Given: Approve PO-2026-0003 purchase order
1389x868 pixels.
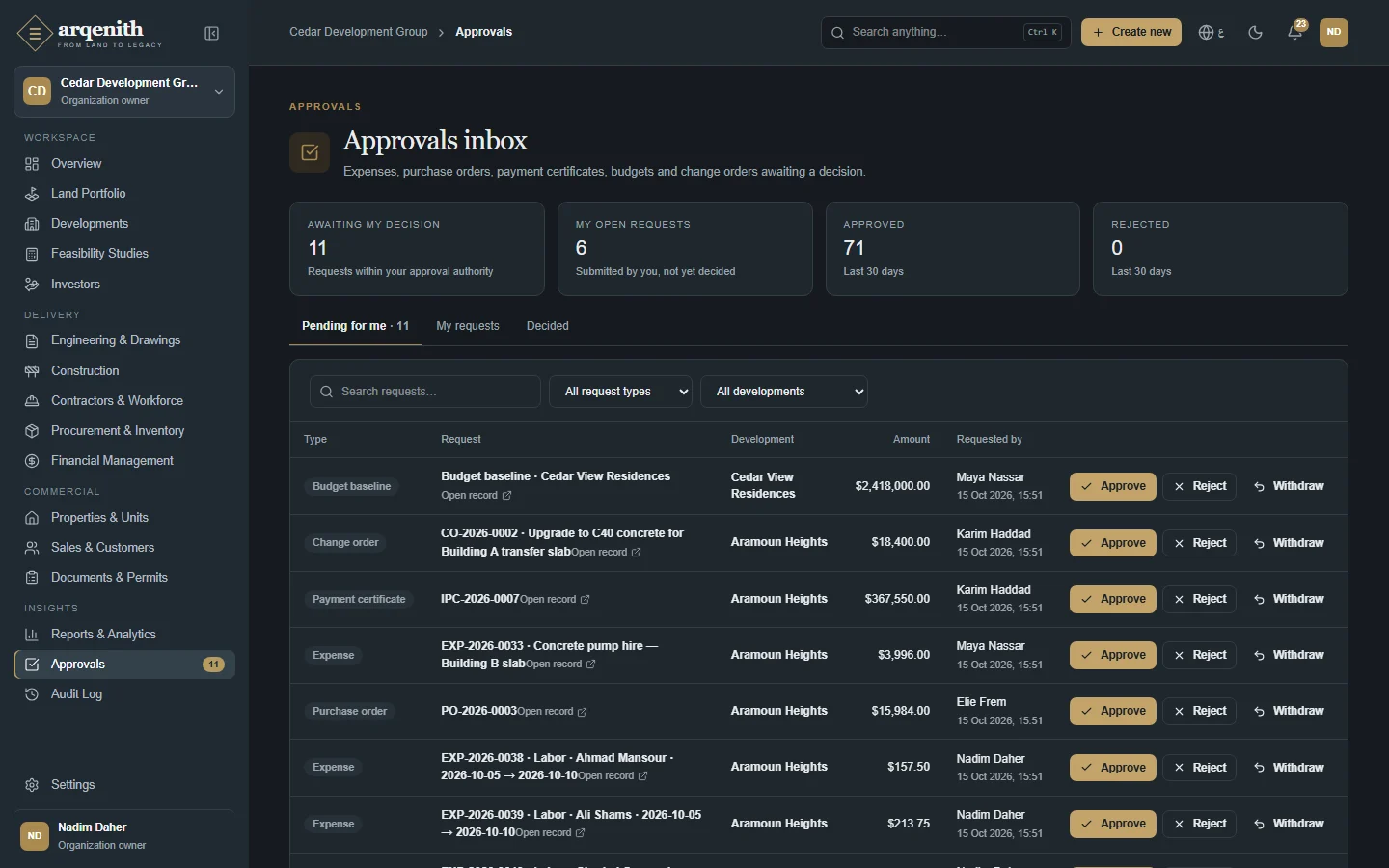Looking at the screenshot, I should (1113, 711).
